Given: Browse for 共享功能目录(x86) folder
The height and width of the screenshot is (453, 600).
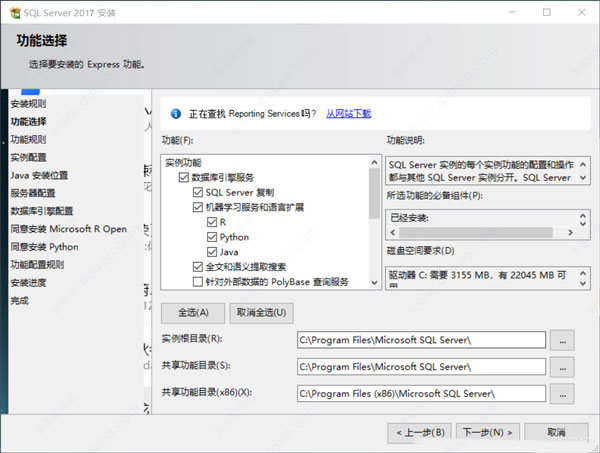Looking at the screenshot, I should point(562,393).
